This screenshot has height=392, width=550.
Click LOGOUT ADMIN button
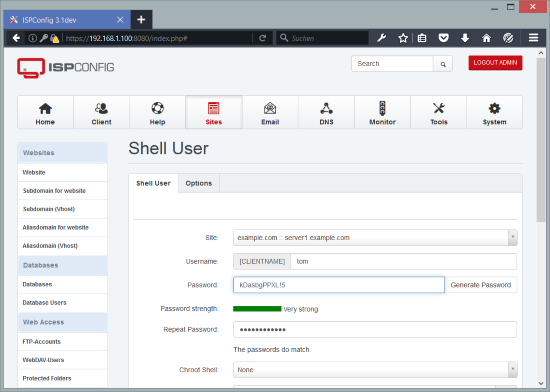[495, 63]
